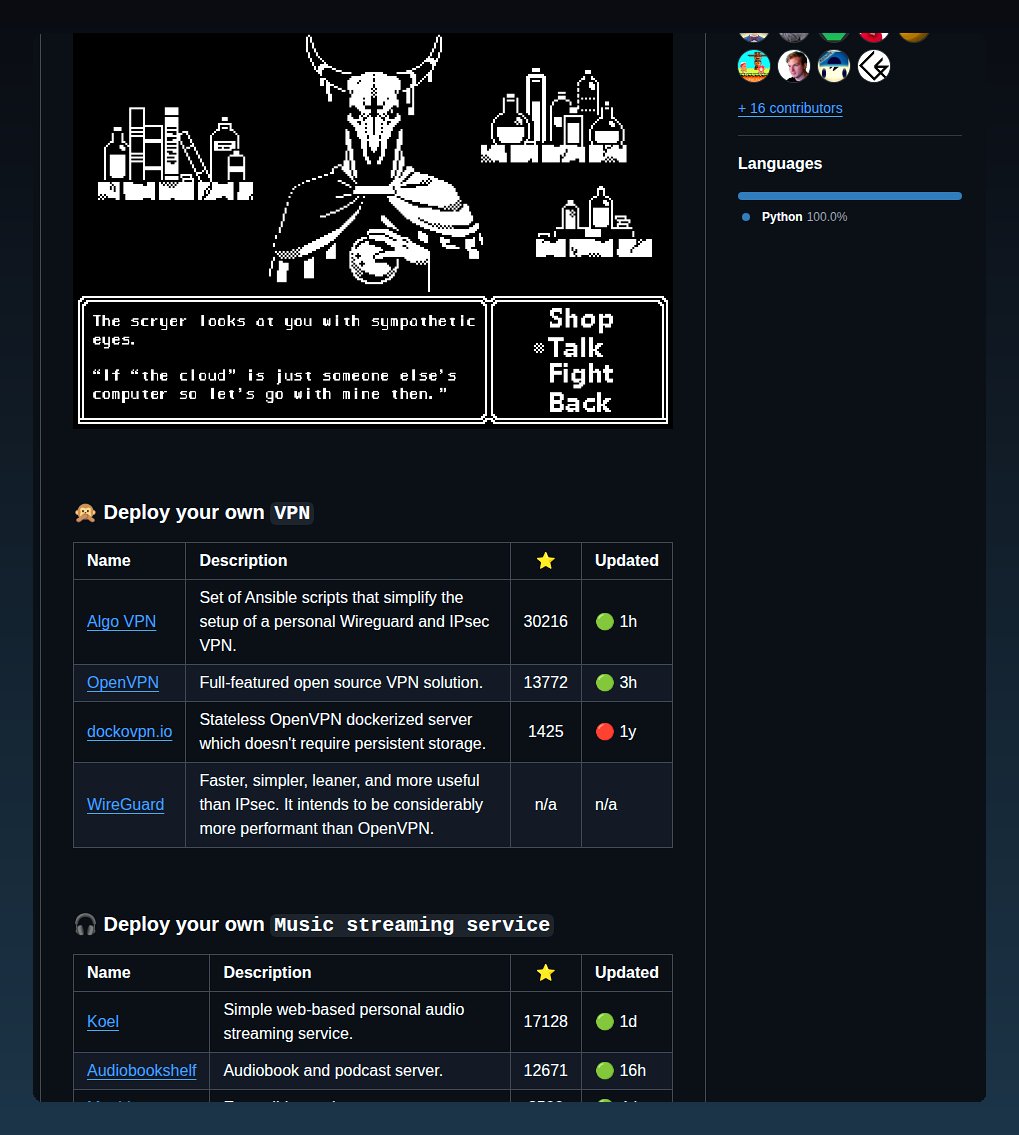Click 'Full-featured open source VPN solution.' description

point(341,683)
